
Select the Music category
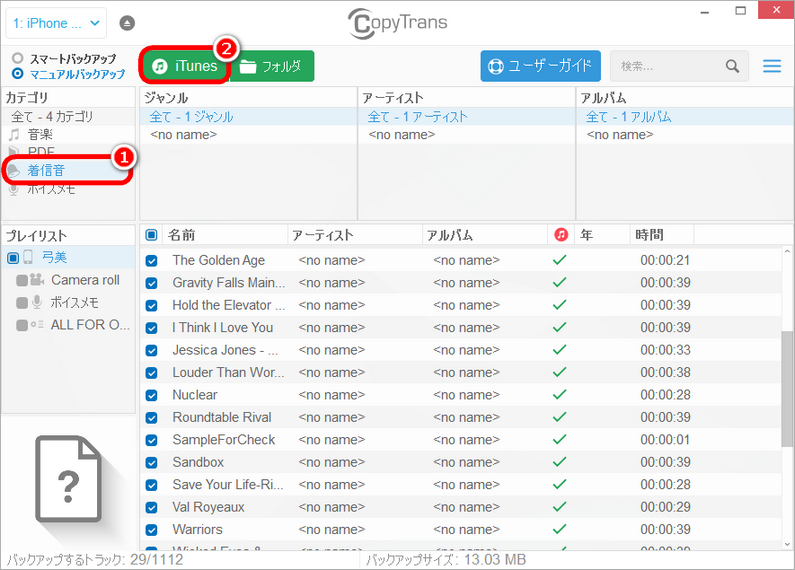tap(68, 134)
